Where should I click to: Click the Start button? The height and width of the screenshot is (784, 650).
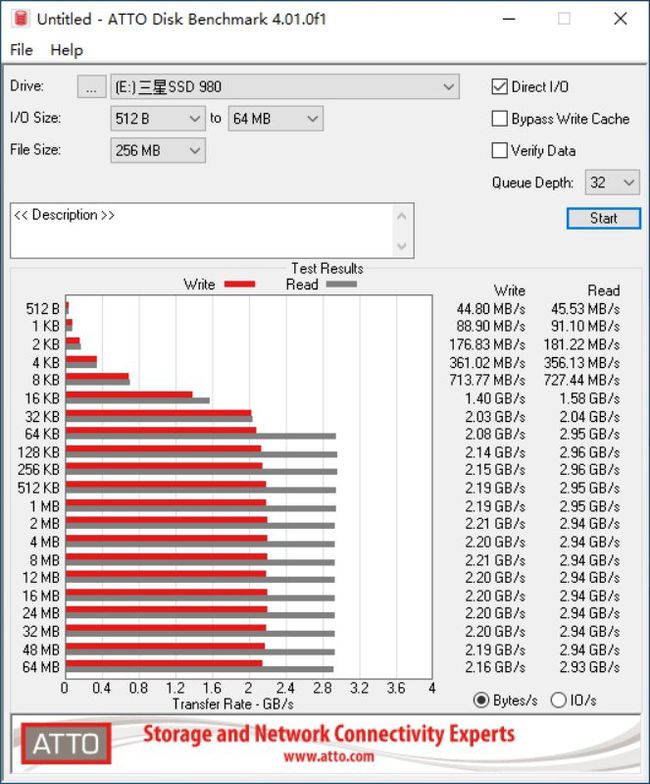pos(604,218)
